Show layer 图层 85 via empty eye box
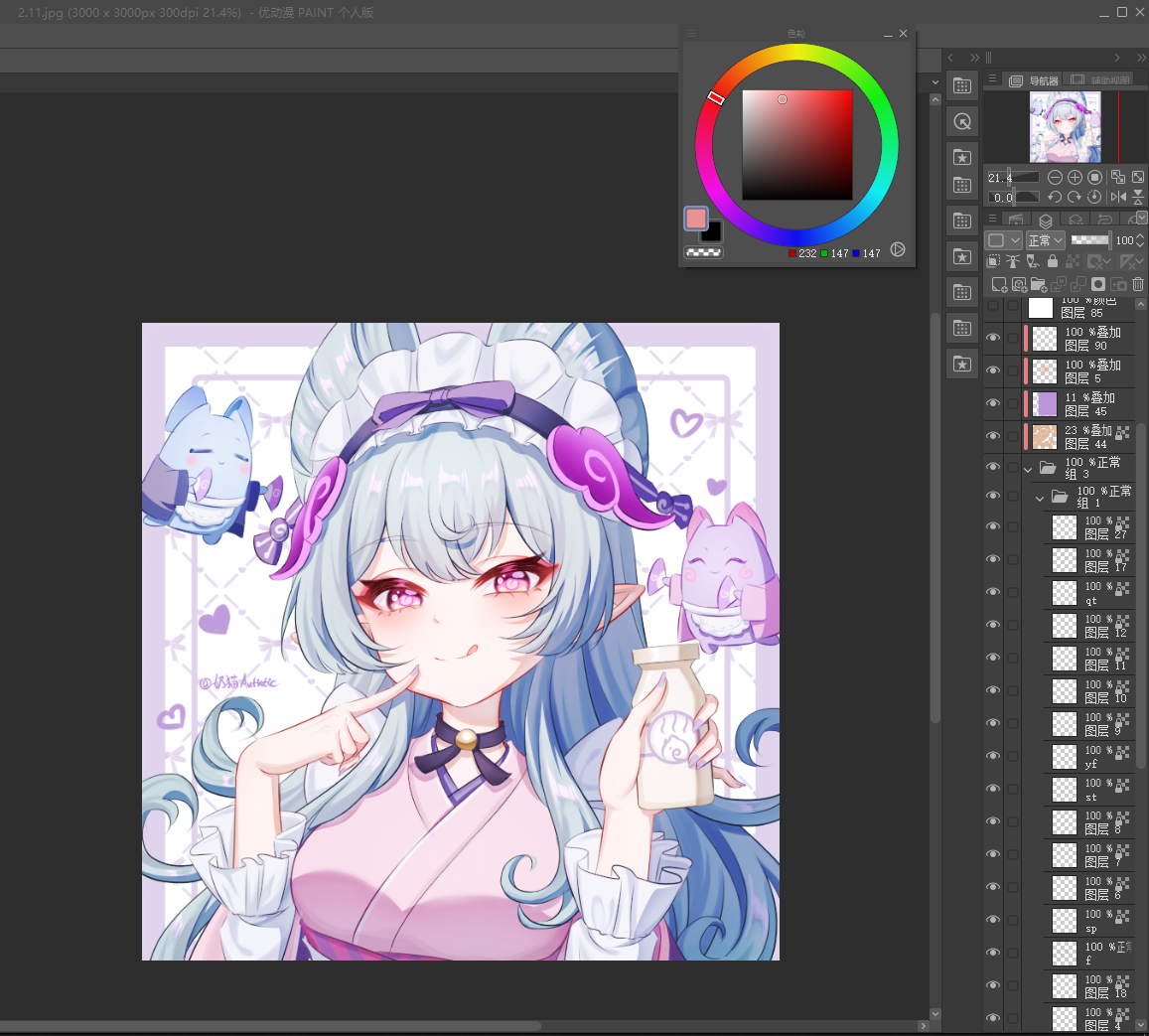This screenshot has width=1149, height=1036. (x=993, y=306)
